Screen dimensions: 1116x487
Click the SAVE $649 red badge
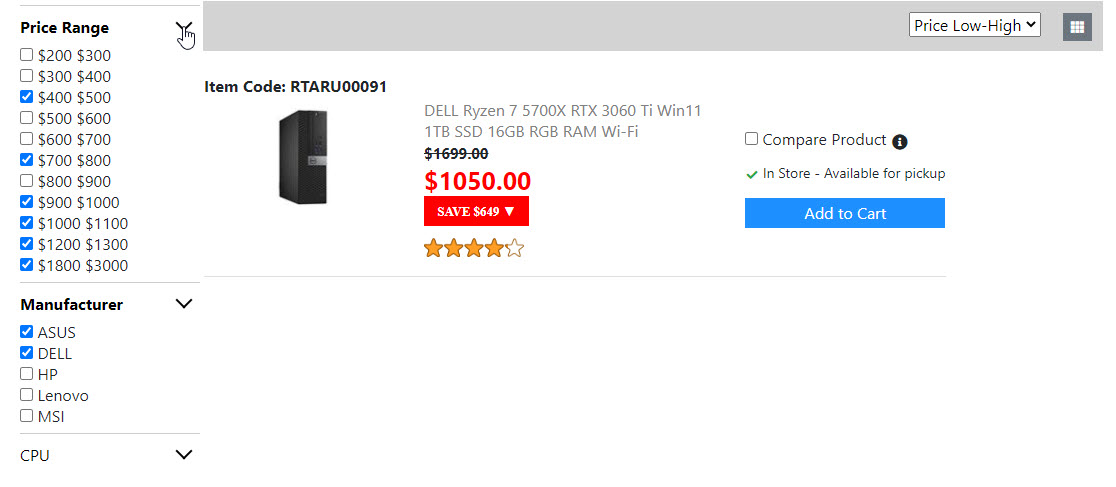click(476, 211)
